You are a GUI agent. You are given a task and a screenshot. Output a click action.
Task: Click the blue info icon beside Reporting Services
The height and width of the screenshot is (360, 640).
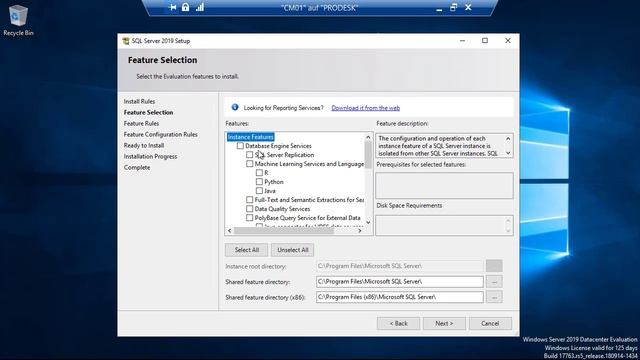[x=235, y=107]
